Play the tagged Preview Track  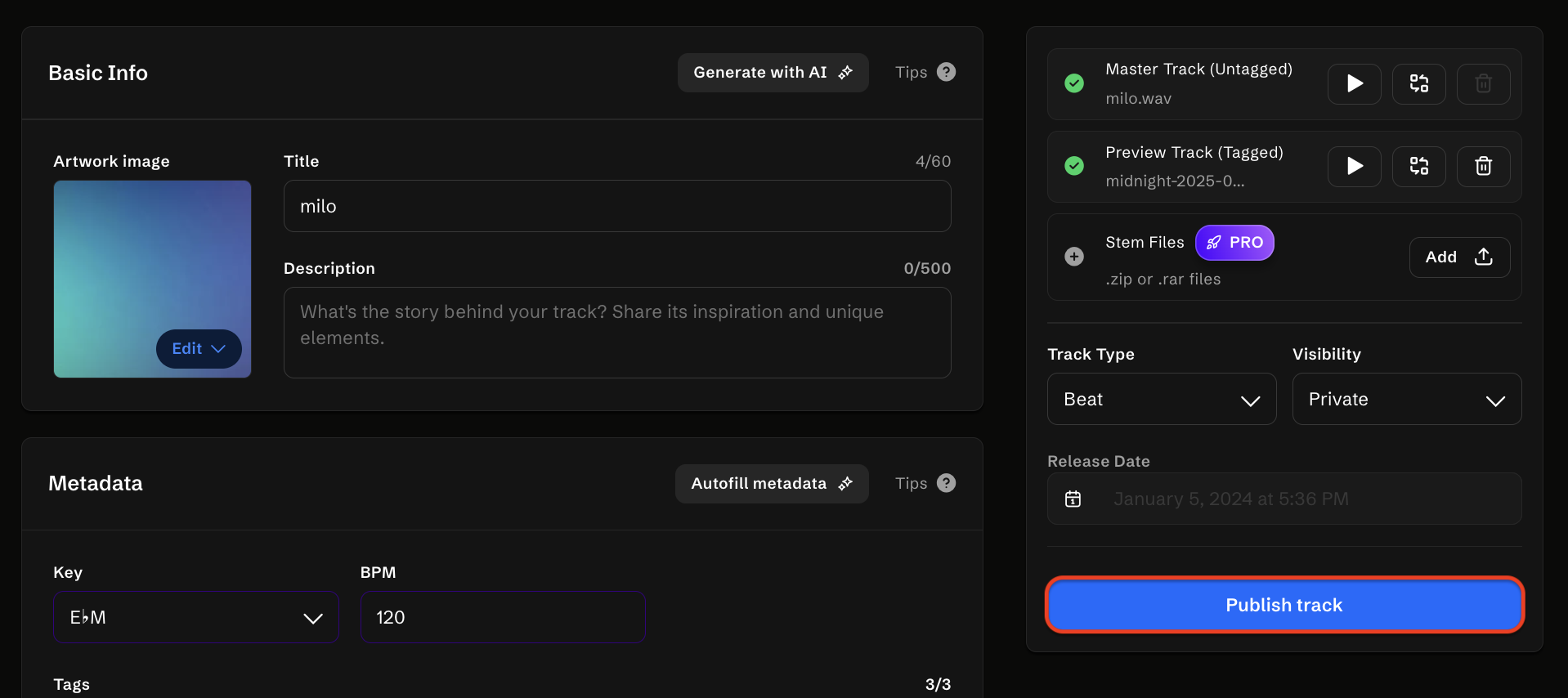coord(1354,167)
